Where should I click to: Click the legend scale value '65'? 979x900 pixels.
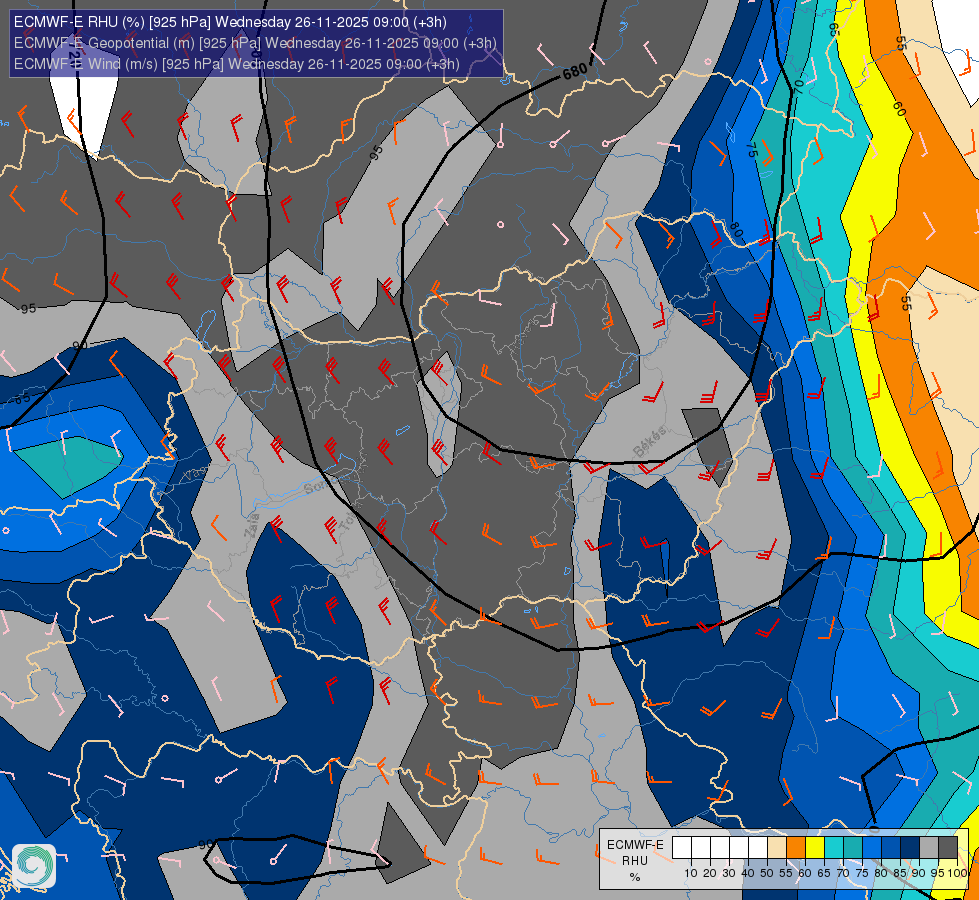coord(824,873)
